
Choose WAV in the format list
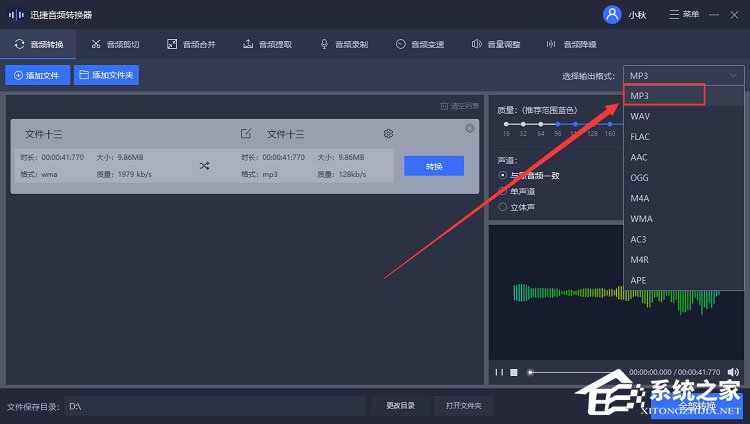pos(684,116)
